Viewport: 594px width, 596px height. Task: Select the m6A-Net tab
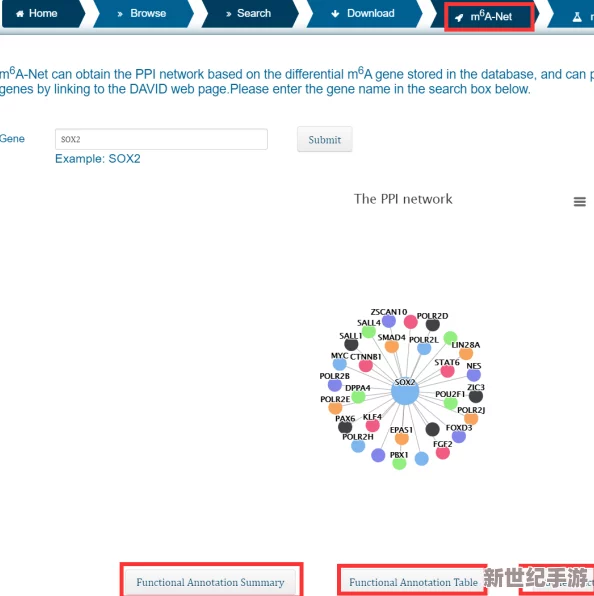489,17
